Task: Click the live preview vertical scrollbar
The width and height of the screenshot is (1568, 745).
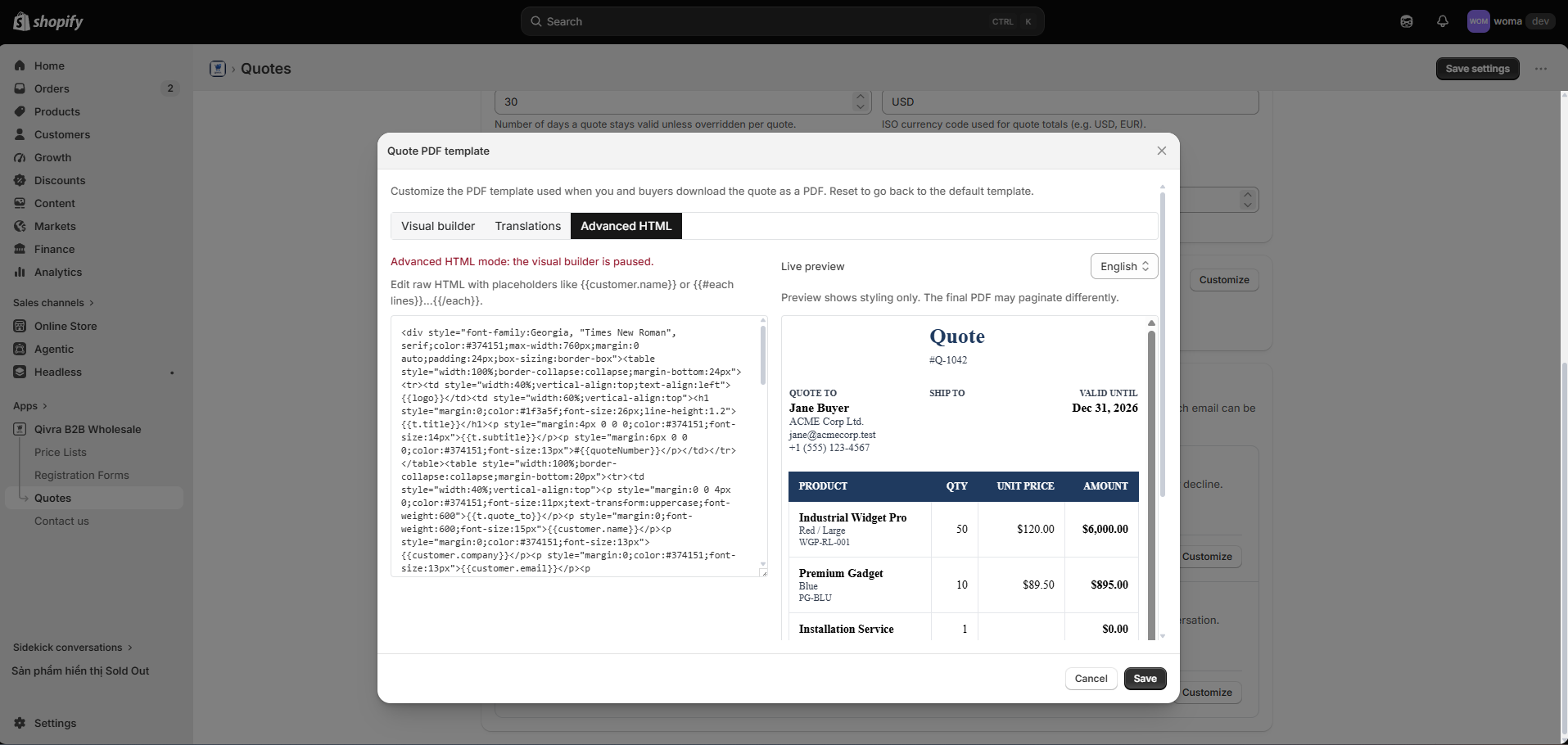Action: (1151, 483)
